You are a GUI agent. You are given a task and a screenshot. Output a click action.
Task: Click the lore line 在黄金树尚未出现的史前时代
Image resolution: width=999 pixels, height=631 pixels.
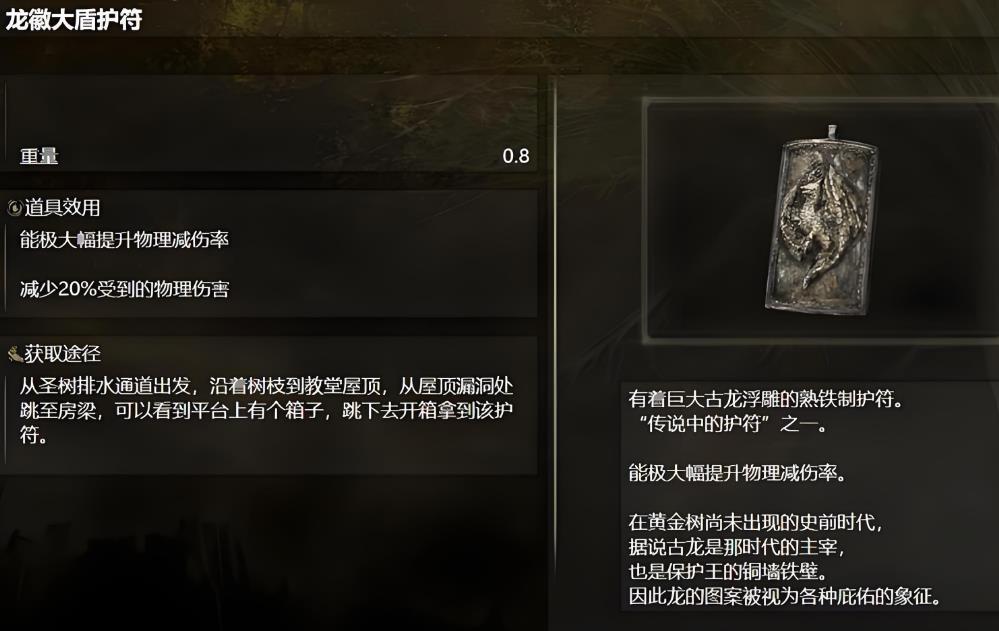click(x=756, y=523)
